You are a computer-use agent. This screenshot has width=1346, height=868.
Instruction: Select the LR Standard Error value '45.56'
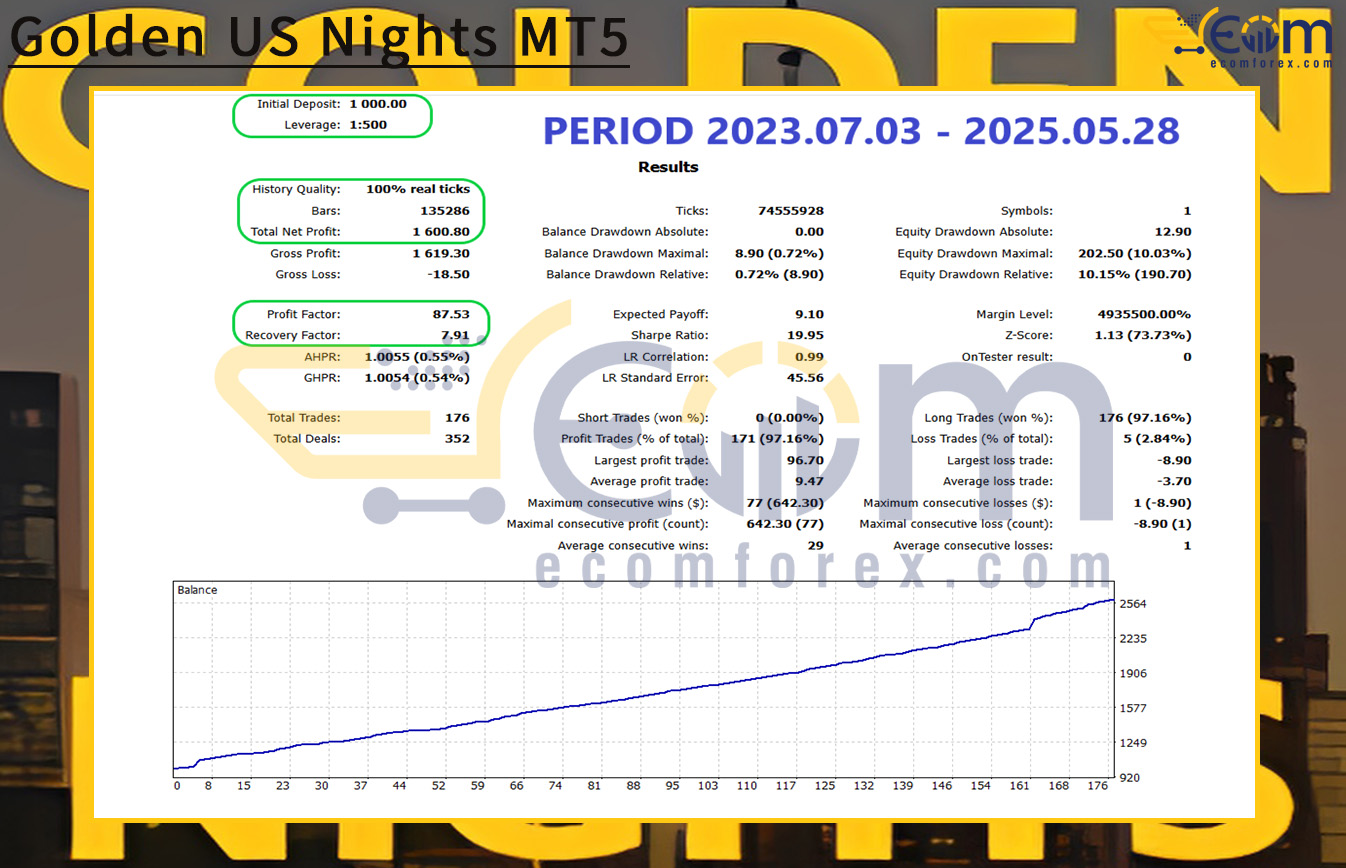coord(806,378)
